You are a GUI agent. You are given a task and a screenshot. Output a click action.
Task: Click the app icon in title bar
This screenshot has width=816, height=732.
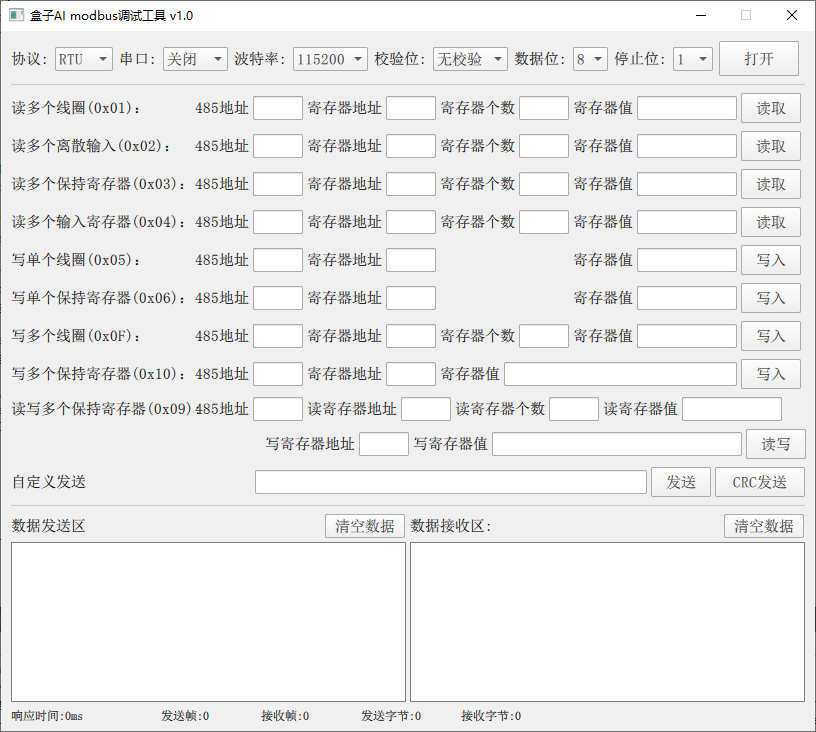[16, 16]
